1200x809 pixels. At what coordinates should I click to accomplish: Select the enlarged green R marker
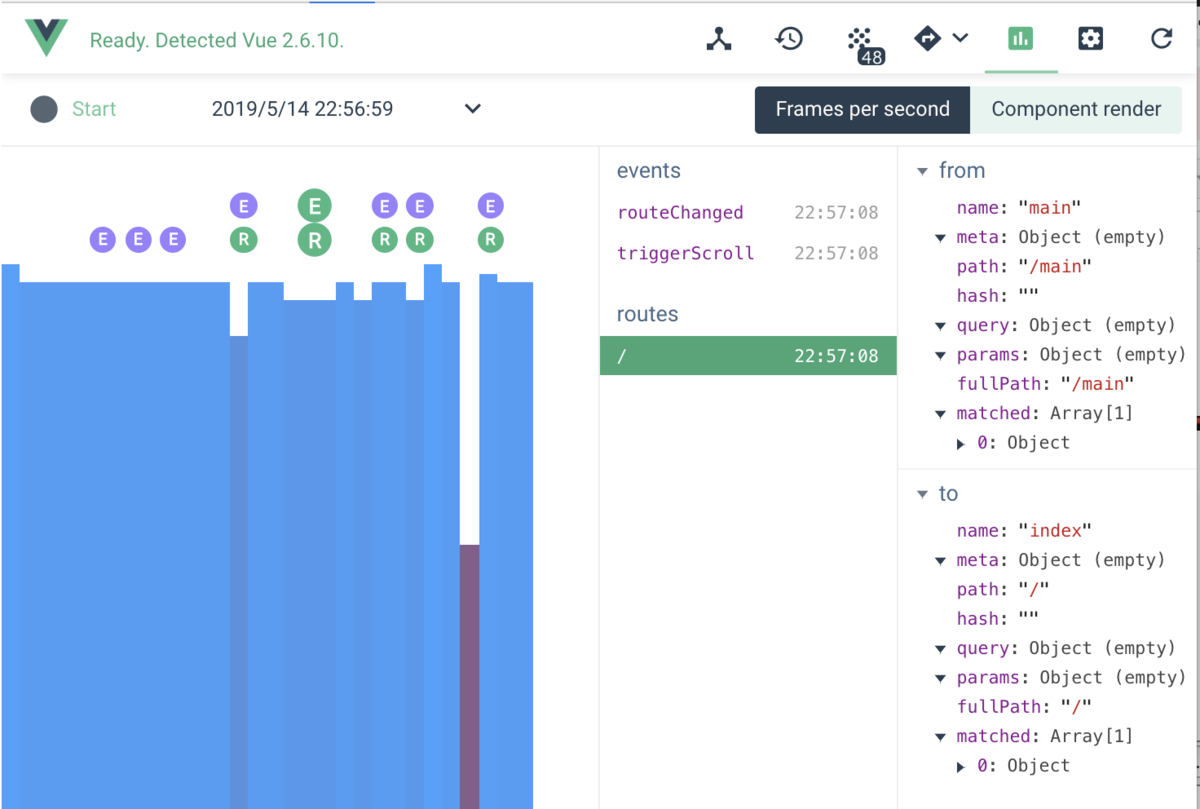point(315,240)
